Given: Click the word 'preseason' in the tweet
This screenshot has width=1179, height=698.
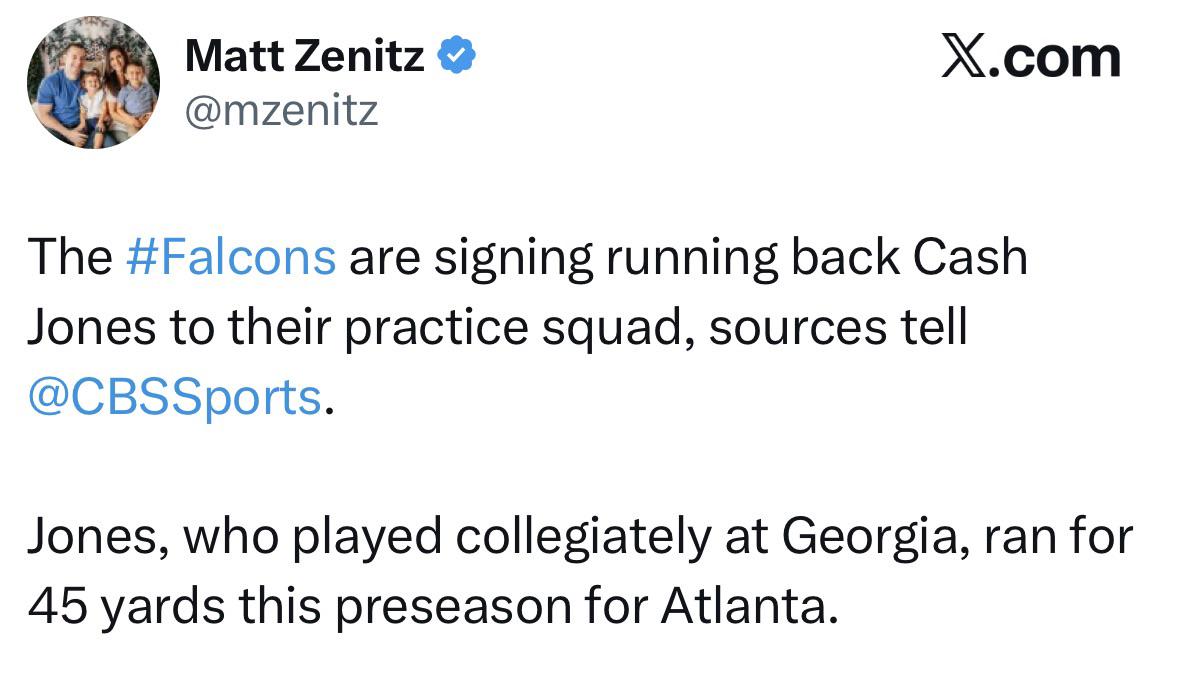Looking at the screenshot, I should 453,608.
